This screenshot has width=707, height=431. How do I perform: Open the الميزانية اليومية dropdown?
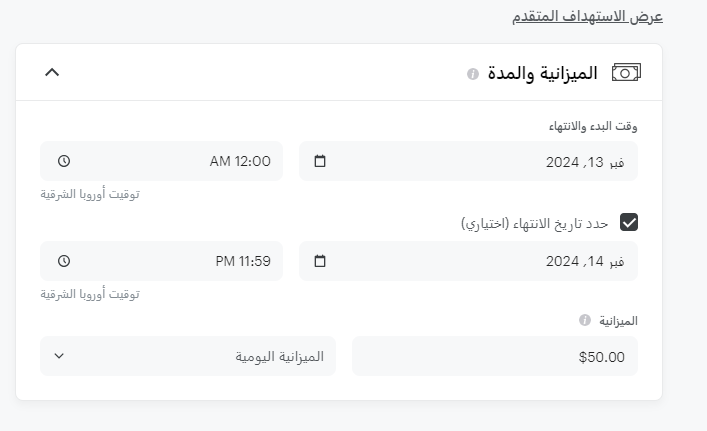pos(188,356)
